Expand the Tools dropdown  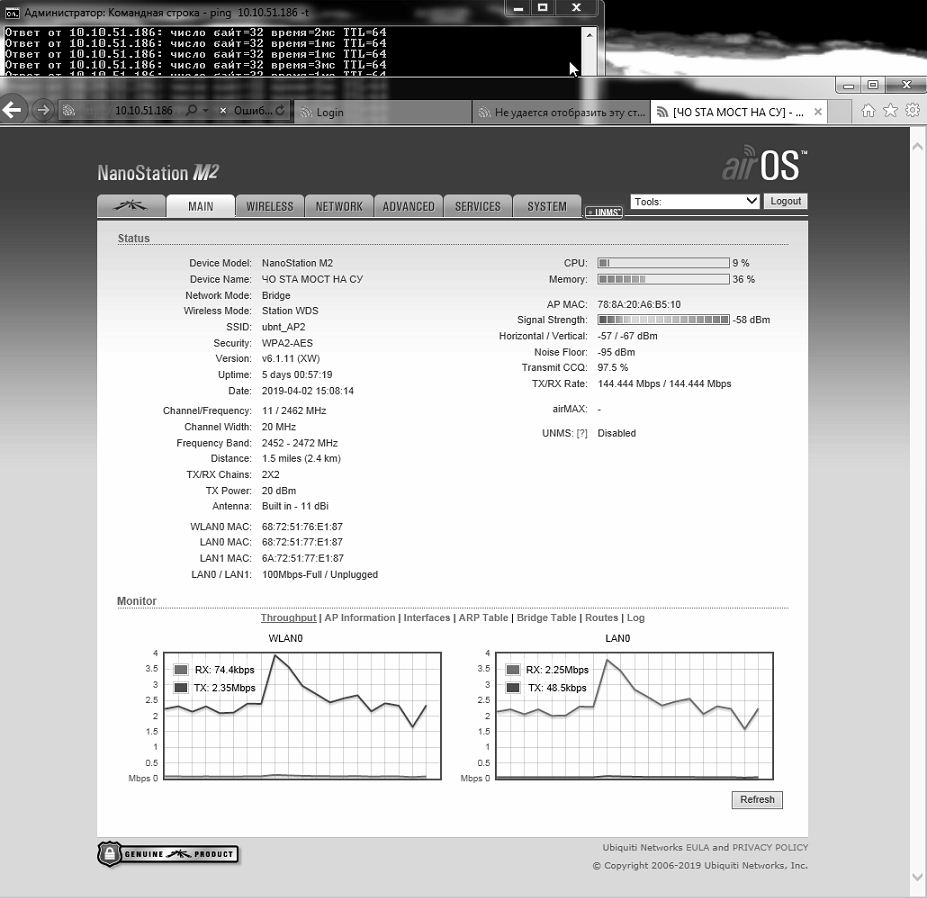[695, 201]
